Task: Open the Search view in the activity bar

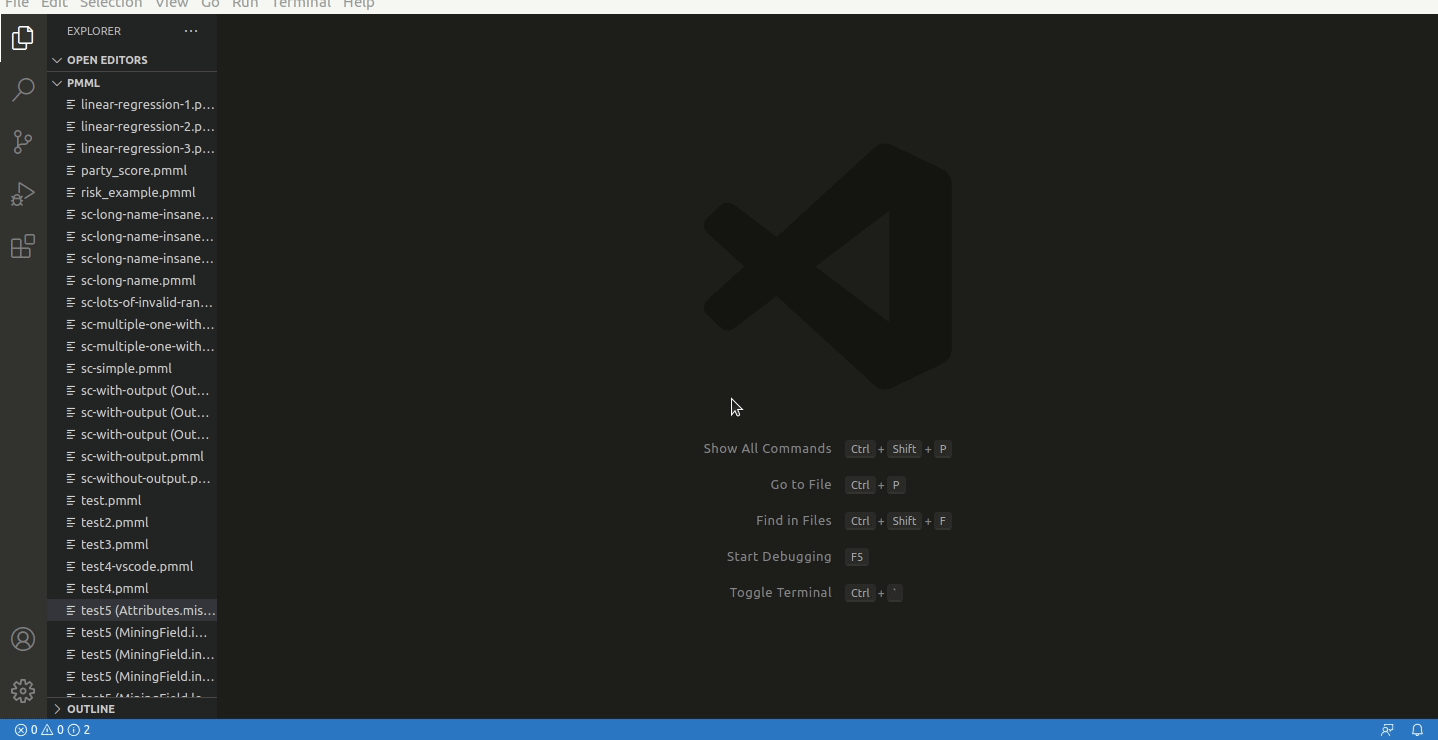Action: (22, 90)
